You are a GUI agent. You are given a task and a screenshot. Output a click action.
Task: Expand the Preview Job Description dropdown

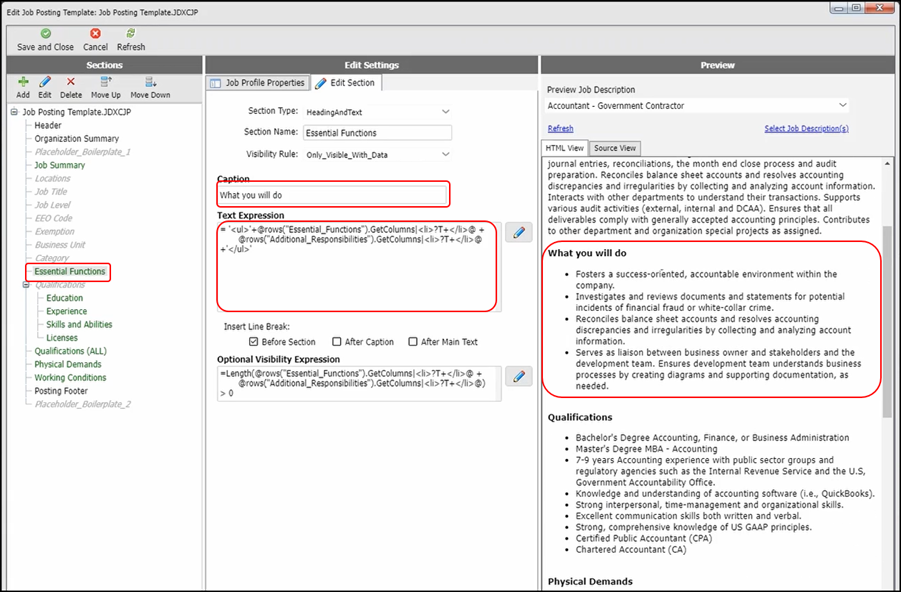point(842,105)
